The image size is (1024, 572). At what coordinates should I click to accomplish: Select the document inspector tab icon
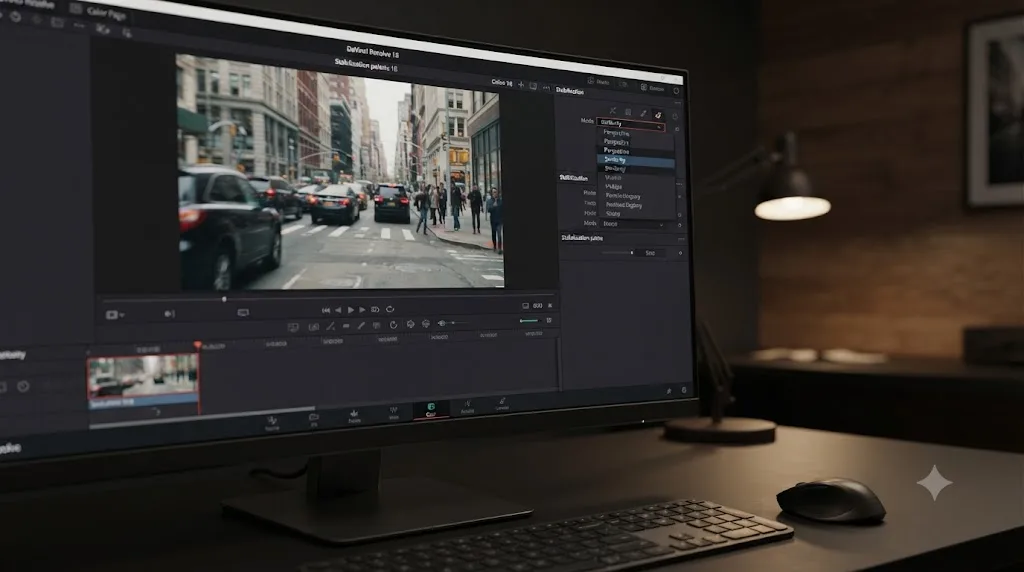(628, 112)
